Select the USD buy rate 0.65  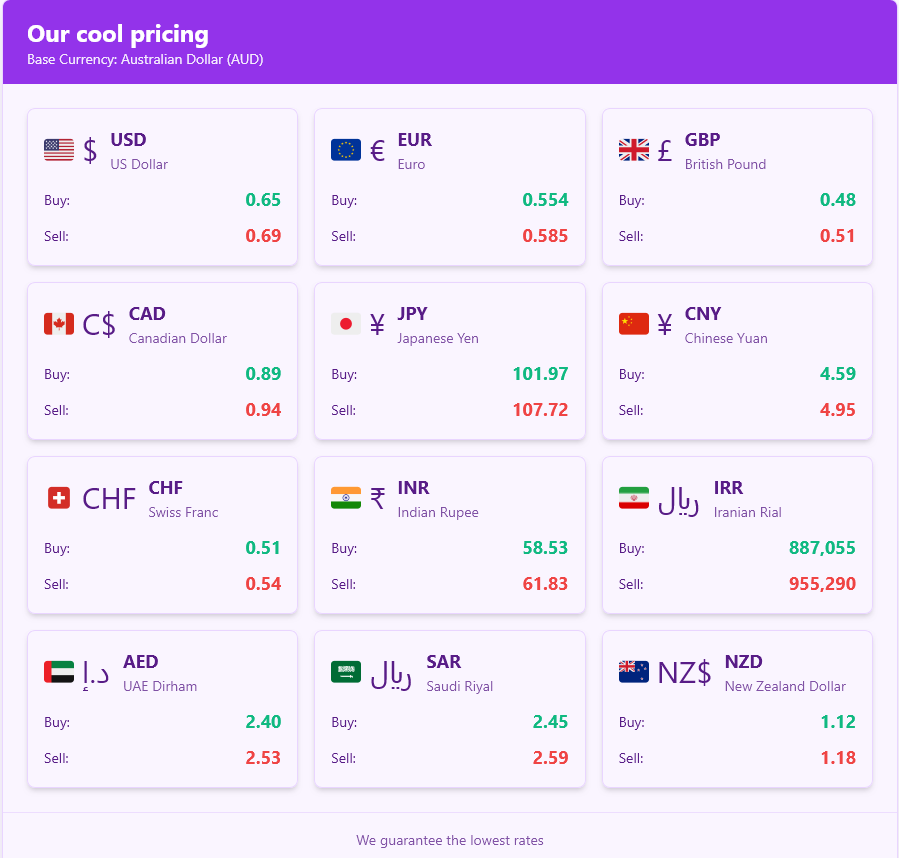(x=263, y=200)
